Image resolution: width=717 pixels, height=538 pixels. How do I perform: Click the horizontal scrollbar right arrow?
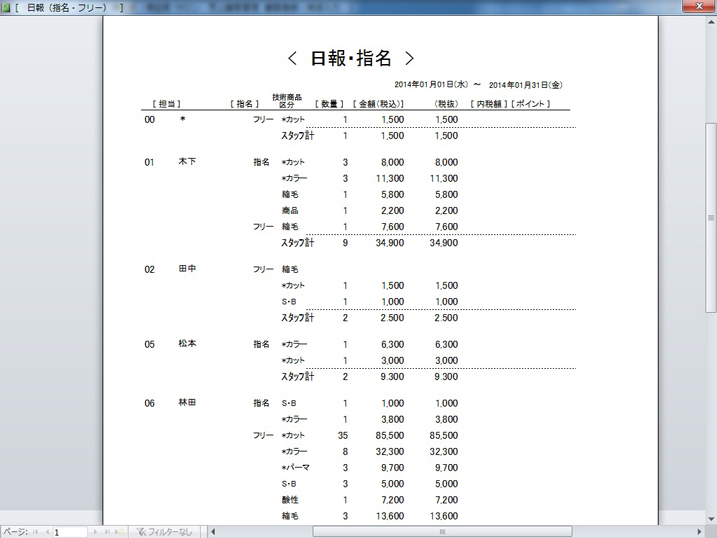[699, 532]
